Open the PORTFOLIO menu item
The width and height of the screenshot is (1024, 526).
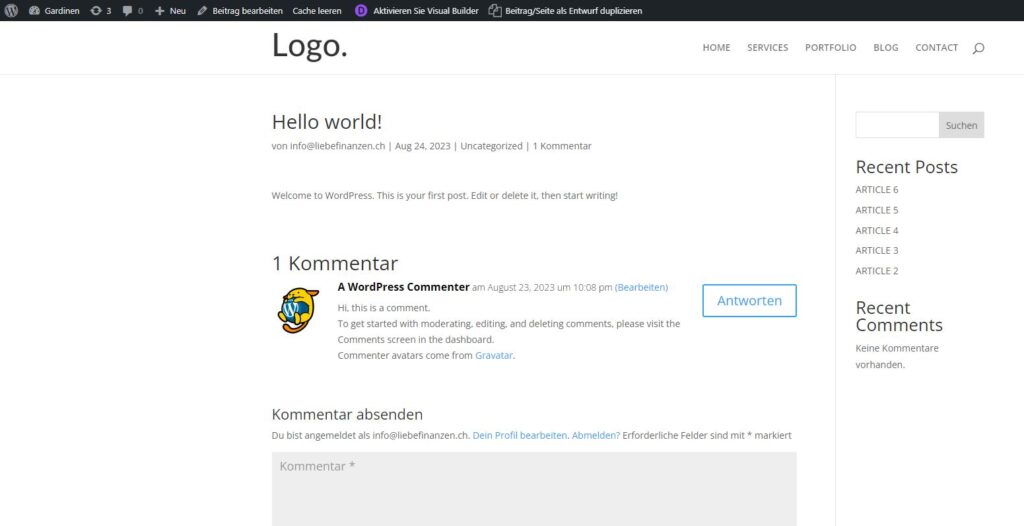pyautogui.click(x=830, y=47)
